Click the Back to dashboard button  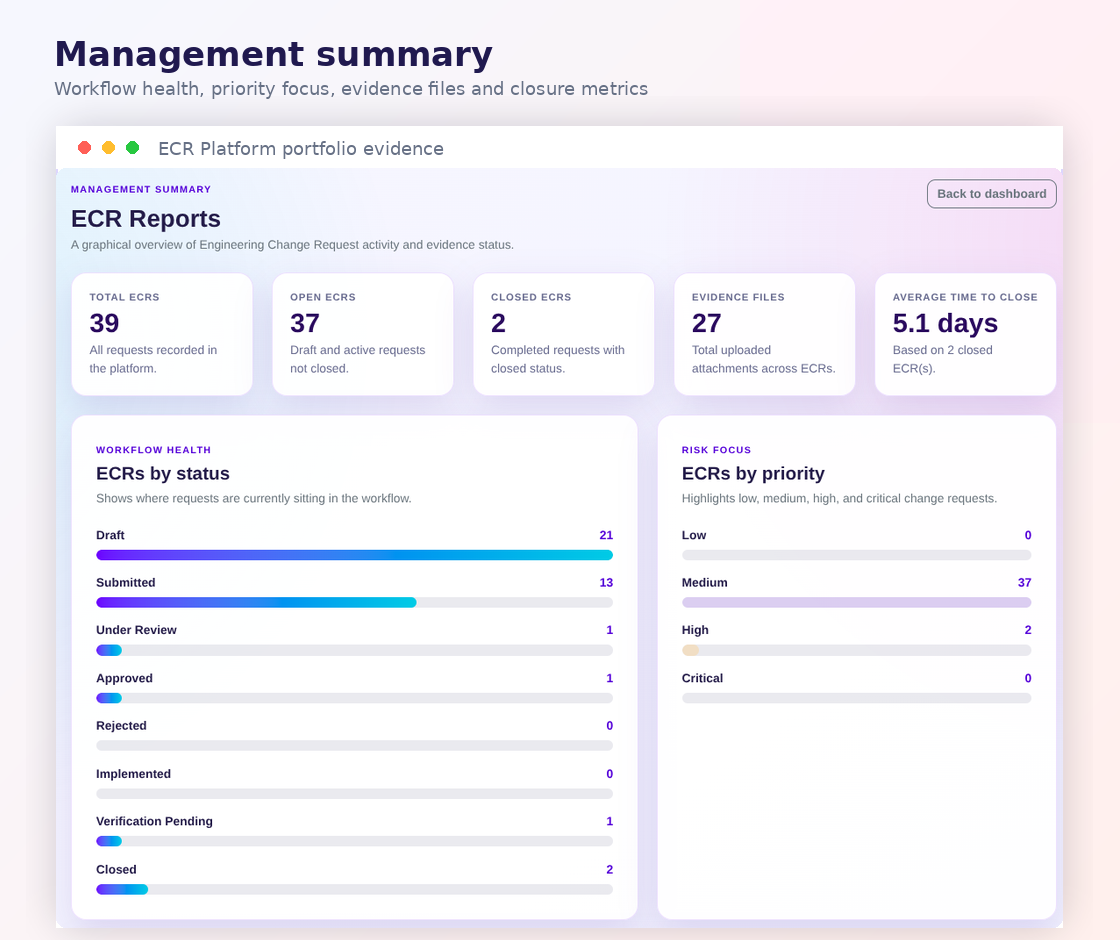coord(991,194)
